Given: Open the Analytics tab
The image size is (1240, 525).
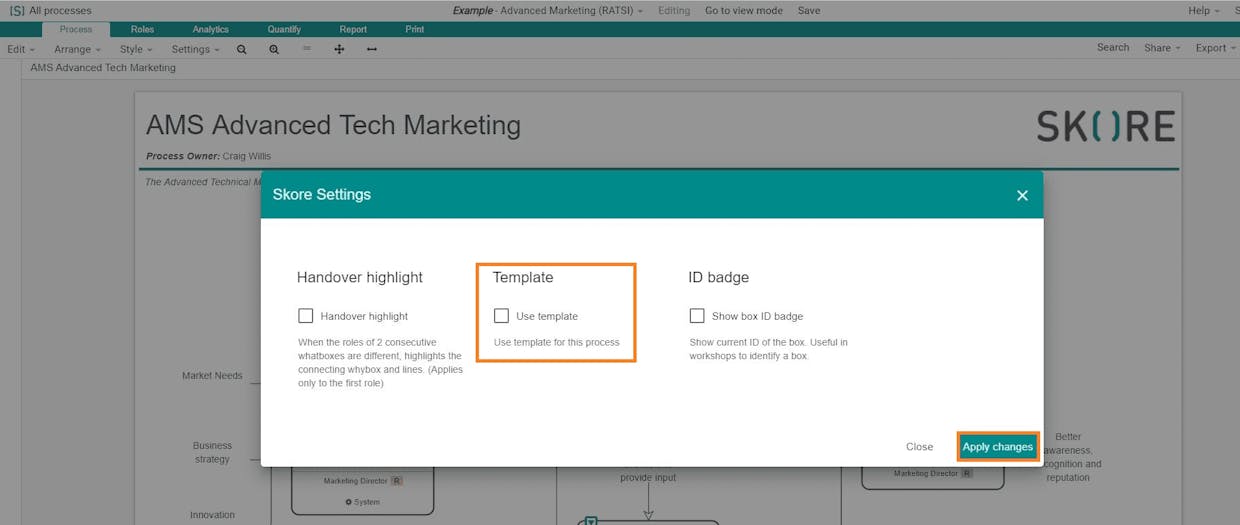Looking at the screenshot, I should 210,30.
